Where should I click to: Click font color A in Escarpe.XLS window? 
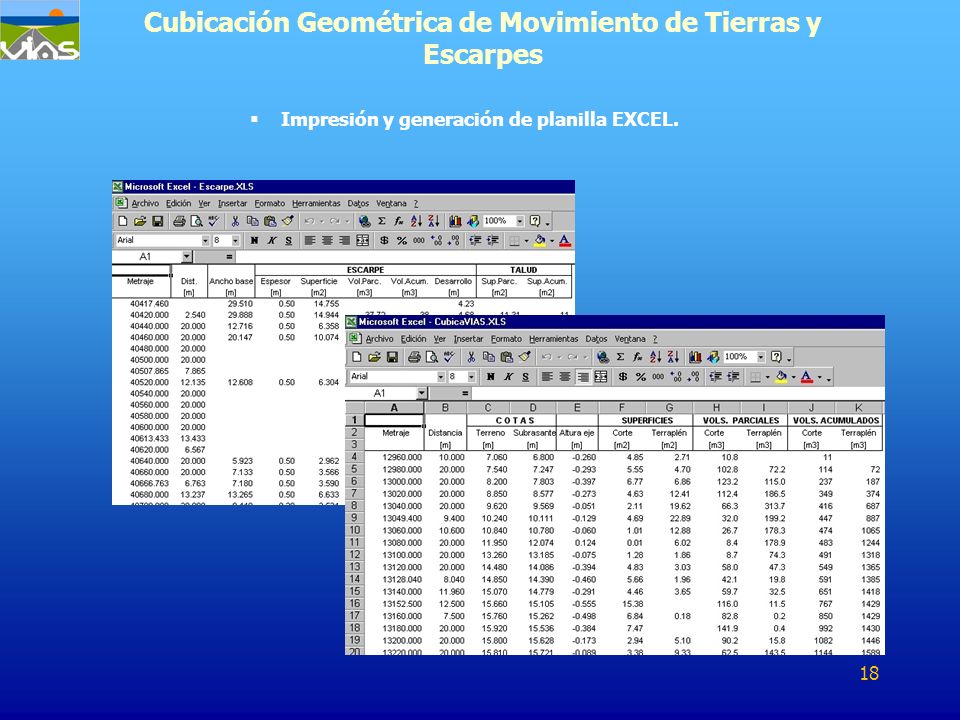(x=565, y=241)
